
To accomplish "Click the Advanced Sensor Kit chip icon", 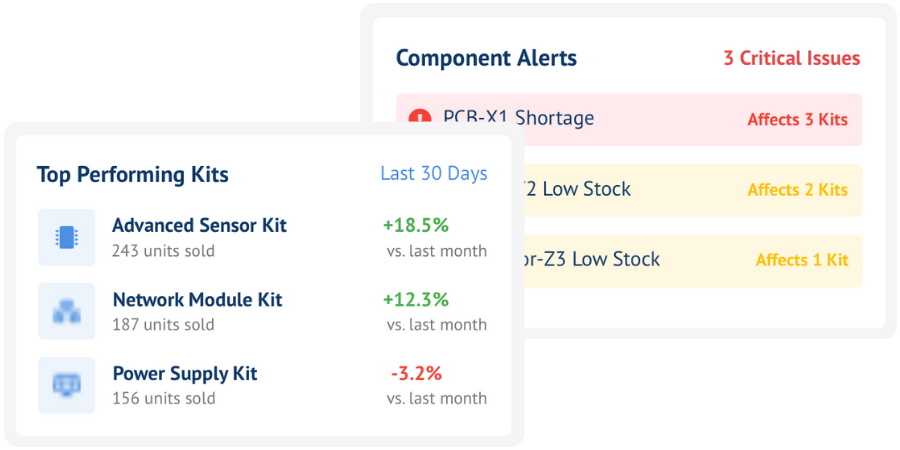I will point(66,237).
